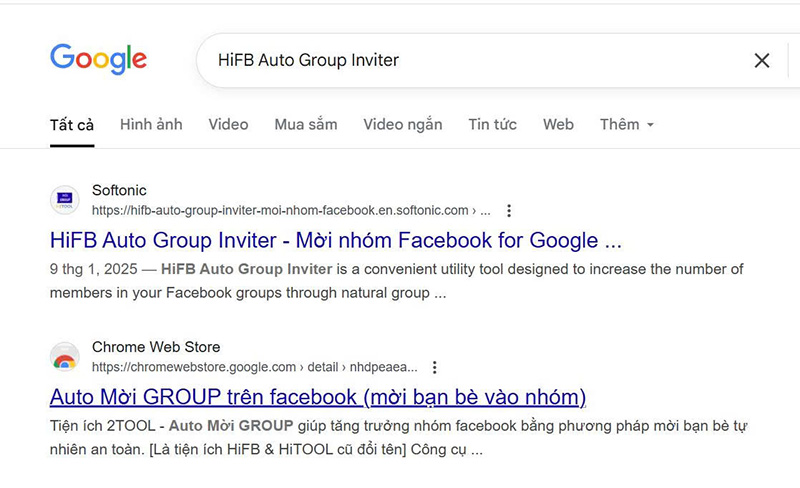Switch to the Hình ảnh tab
The height and width of the screenshot is (488, 800).
coord(151,125)
